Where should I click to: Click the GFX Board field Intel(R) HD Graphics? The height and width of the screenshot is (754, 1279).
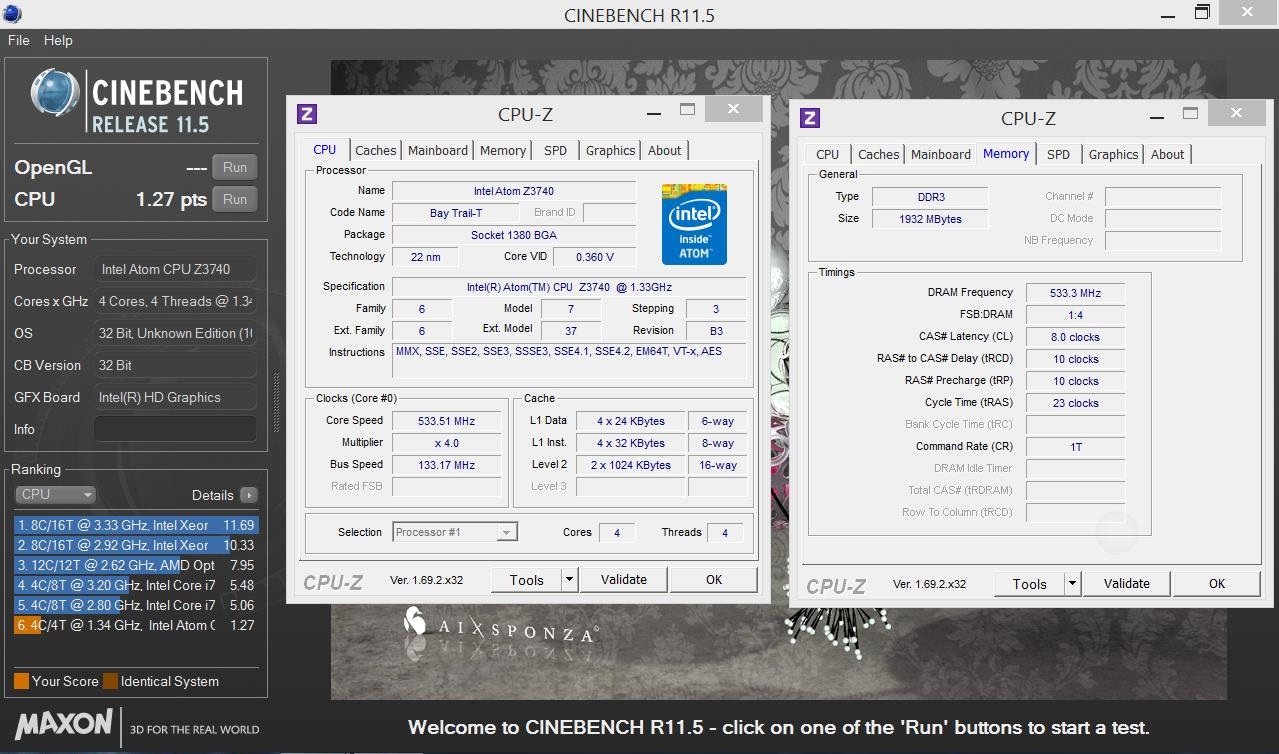click(x=175, y=397)
